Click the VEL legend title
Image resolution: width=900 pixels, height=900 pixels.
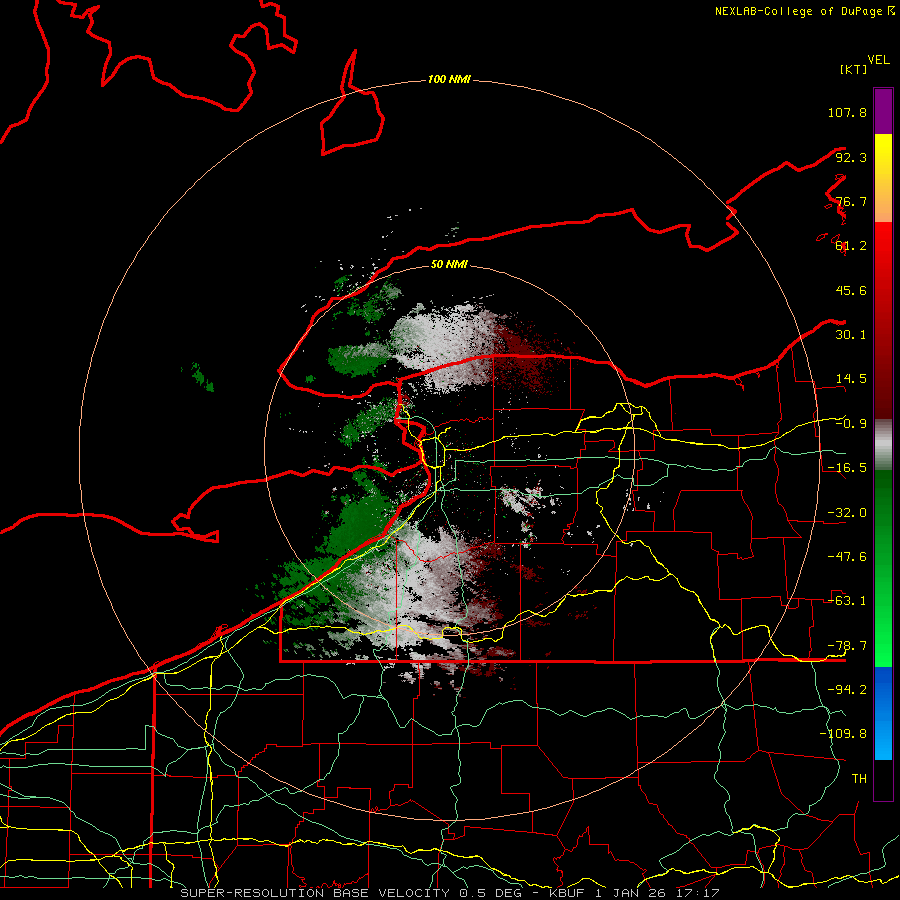(x=878, y=60)
